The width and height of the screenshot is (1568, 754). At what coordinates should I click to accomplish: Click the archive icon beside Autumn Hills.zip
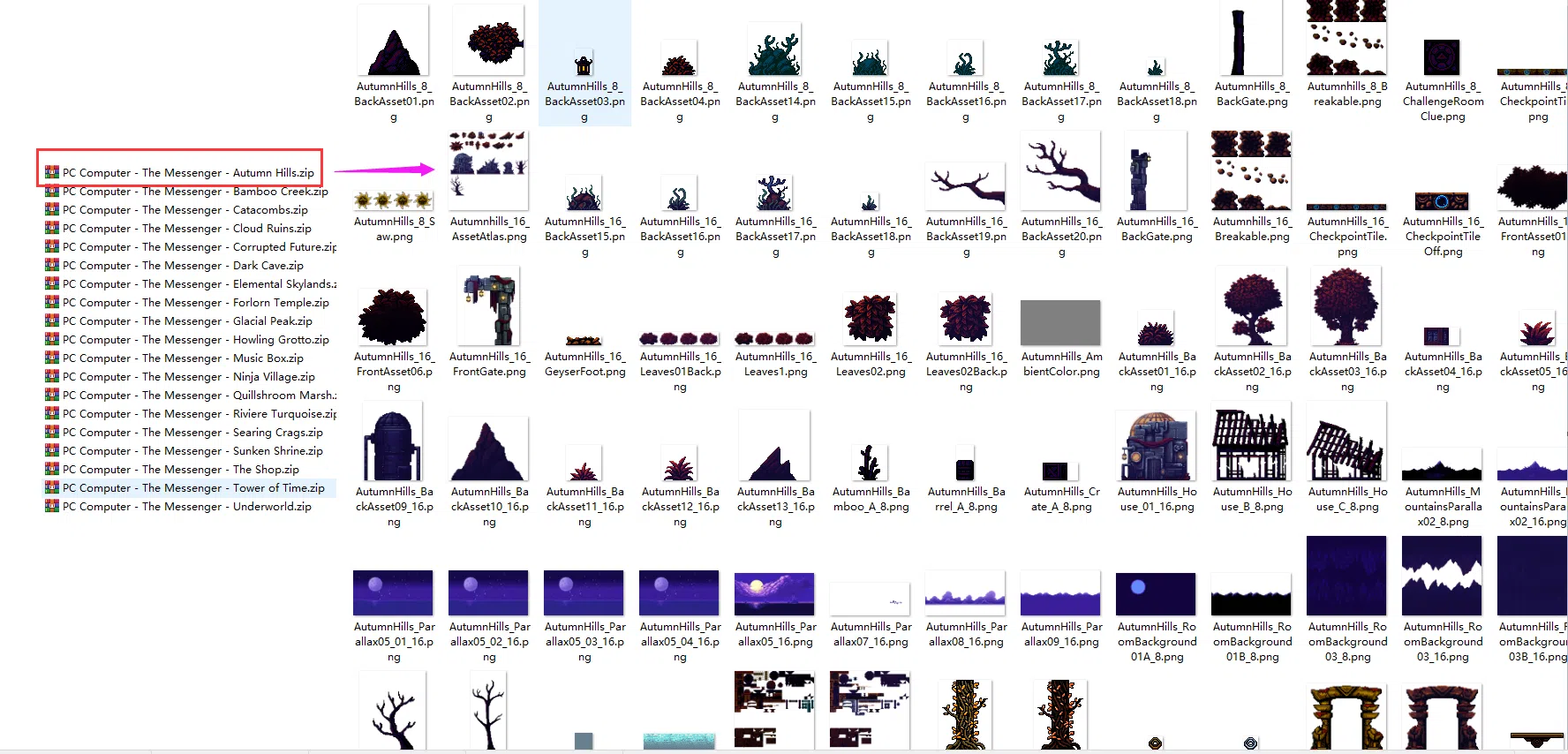click(x=52, y=173)
